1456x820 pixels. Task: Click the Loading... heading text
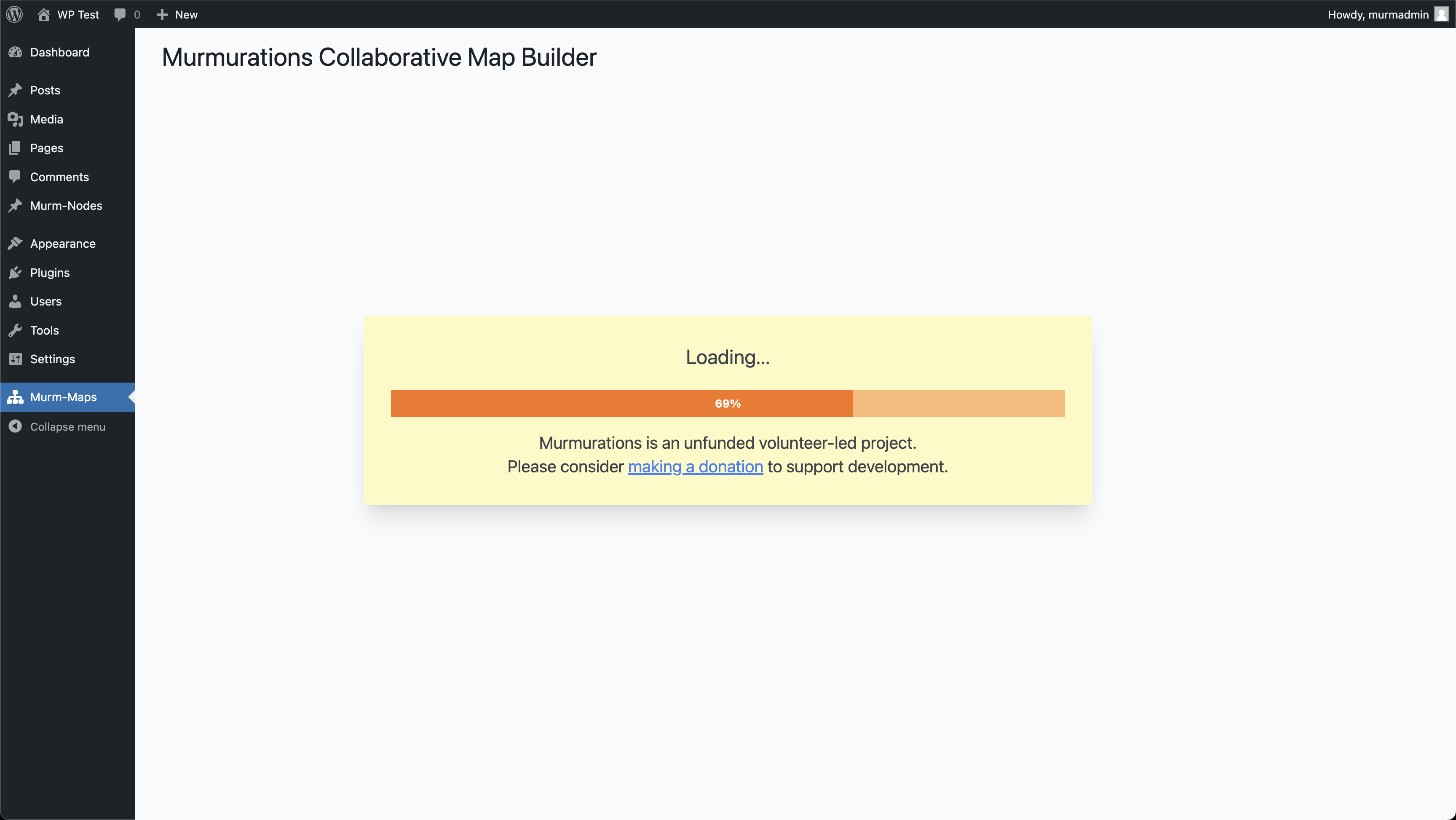click(x=728, y=357)
